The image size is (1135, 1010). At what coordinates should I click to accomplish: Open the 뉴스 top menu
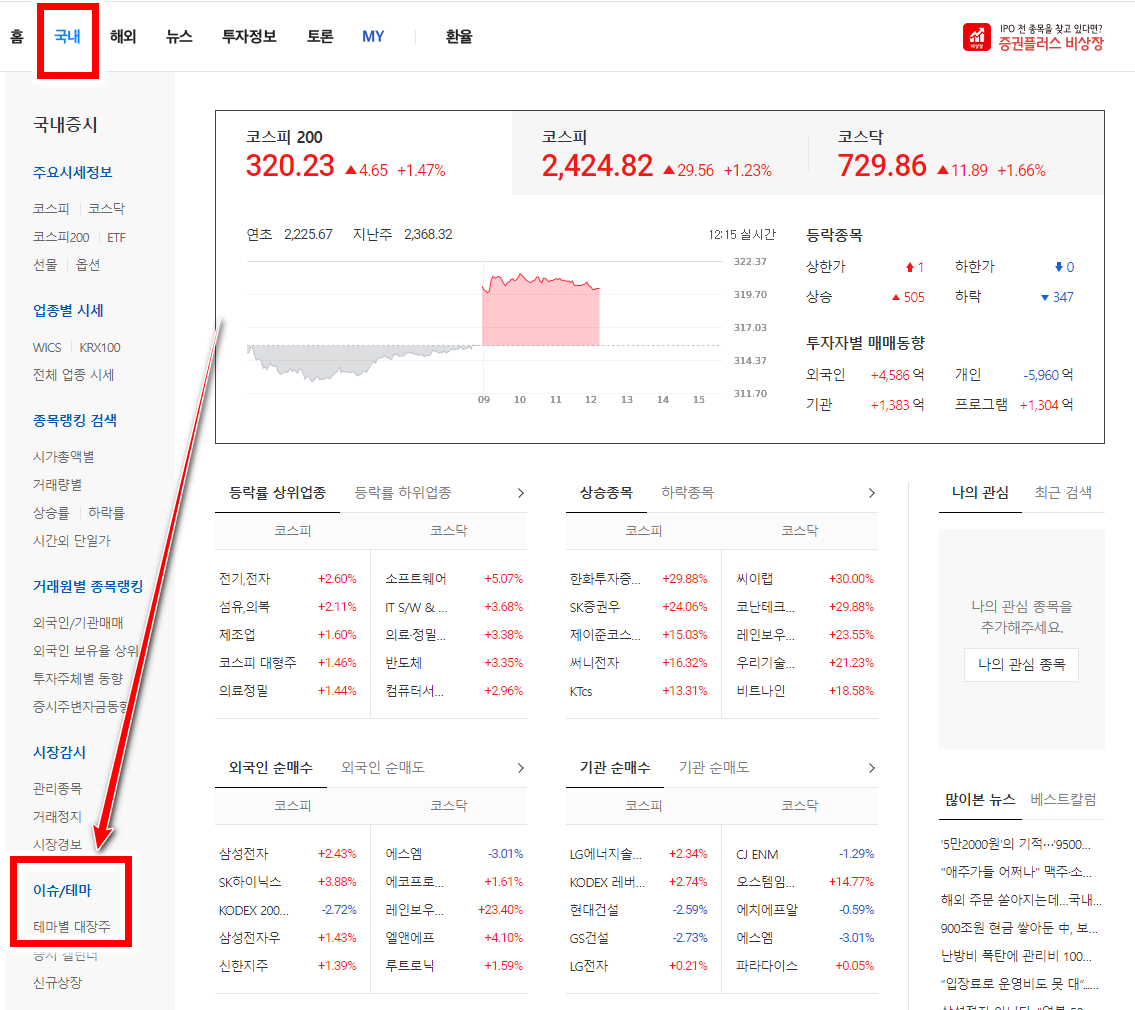pos(179,36)
